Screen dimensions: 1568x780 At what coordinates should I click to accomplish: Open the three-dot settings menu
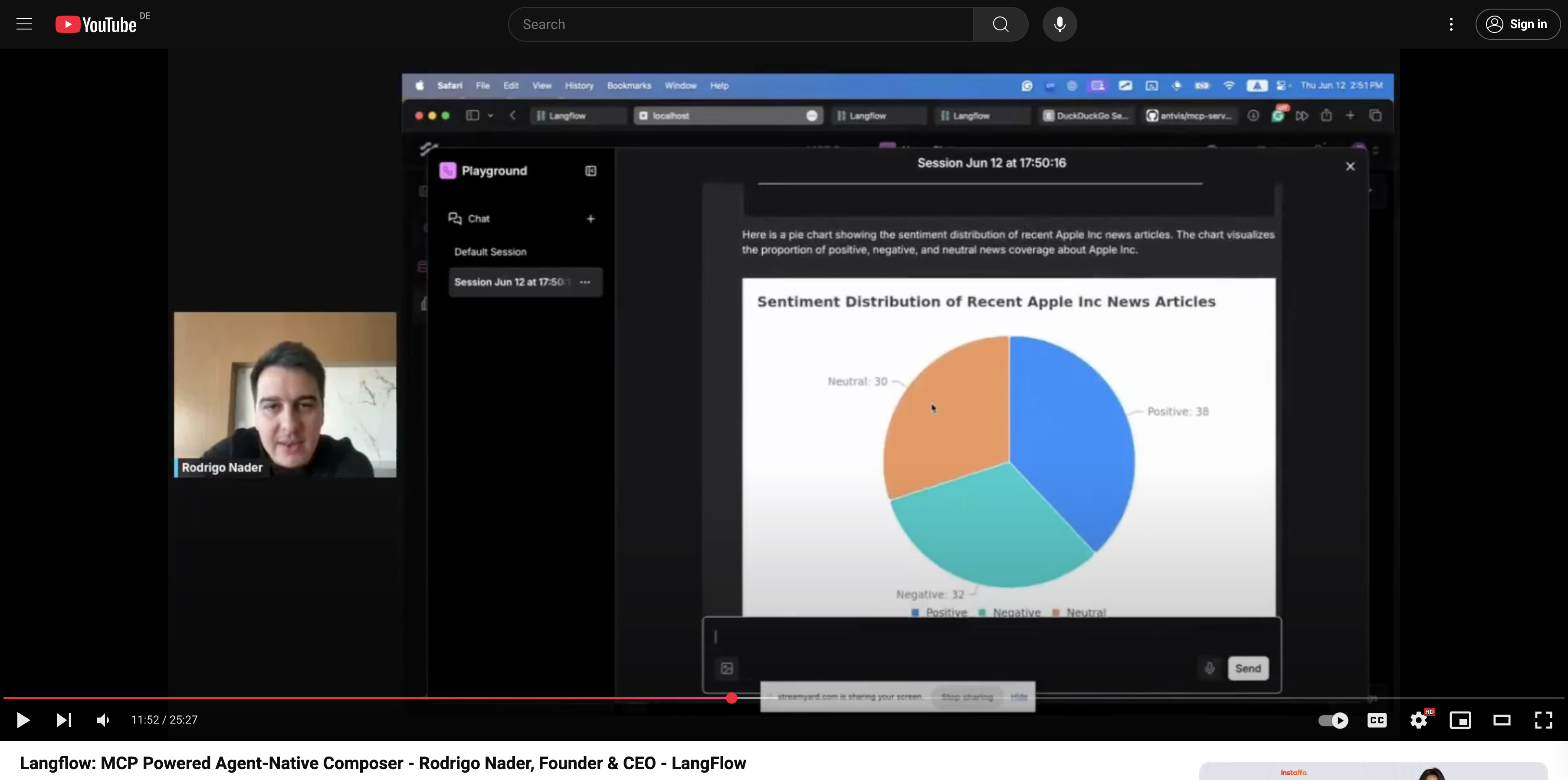point(1451,24)
